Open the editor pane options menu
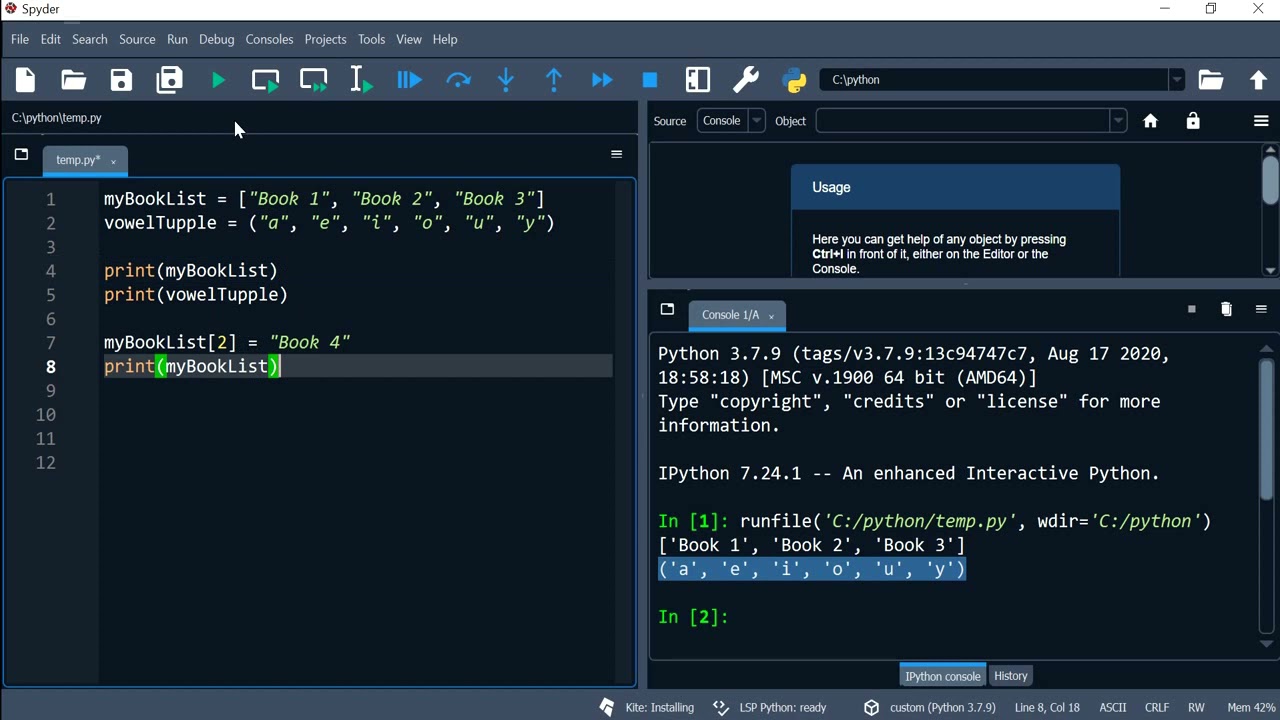Viewport: 1280px width, 720px height. click(617, 154)
